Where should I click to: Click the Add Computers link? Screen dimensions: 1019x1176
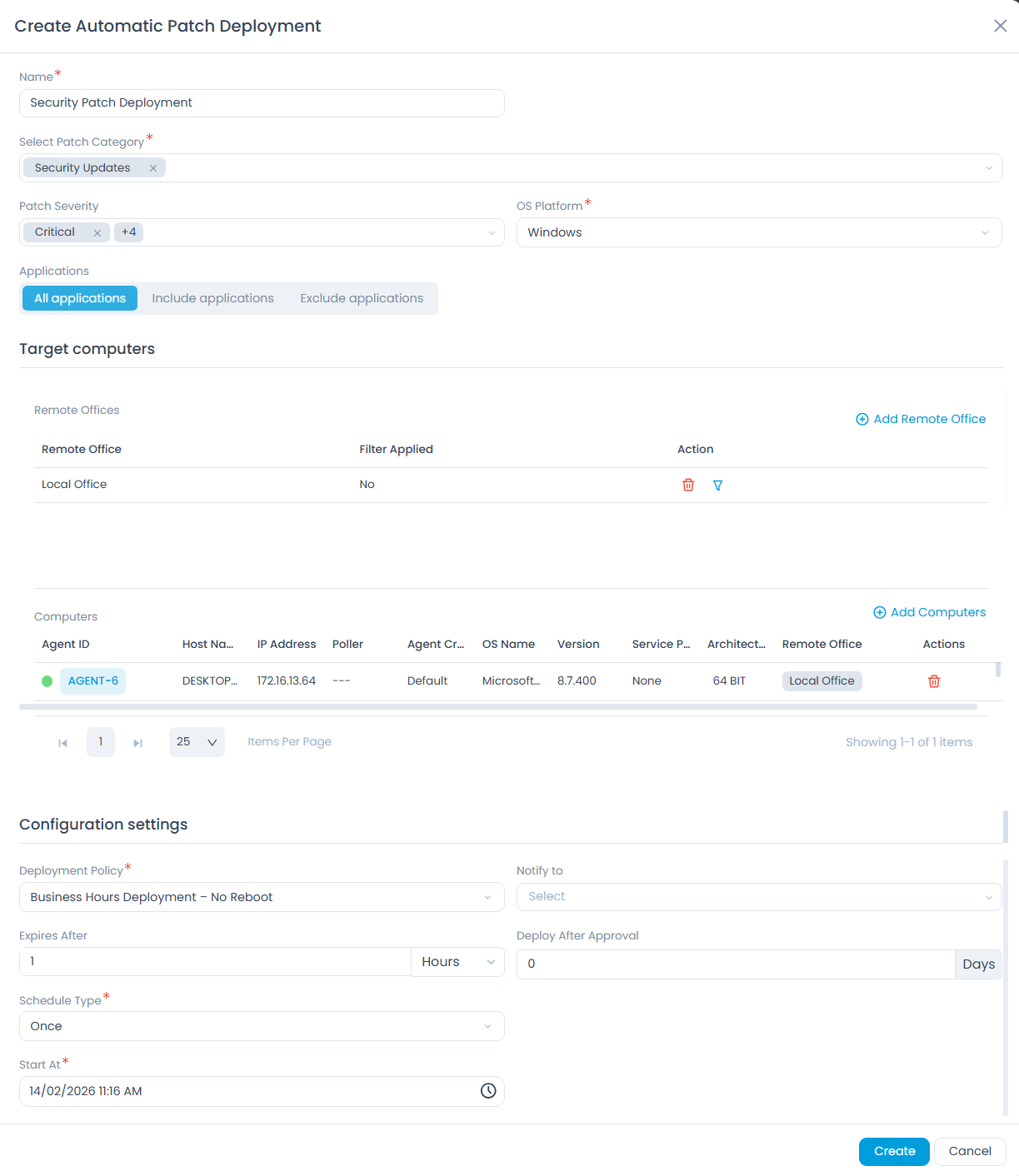pos(929,612)
